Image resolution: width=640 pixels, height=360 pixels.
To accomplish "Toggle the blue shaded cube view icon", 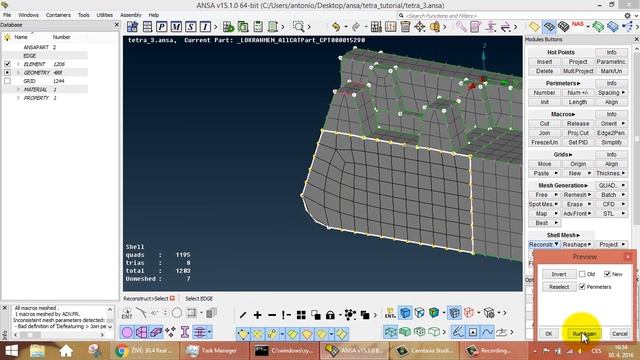I will pyautogui.click(x=405, y=313).
